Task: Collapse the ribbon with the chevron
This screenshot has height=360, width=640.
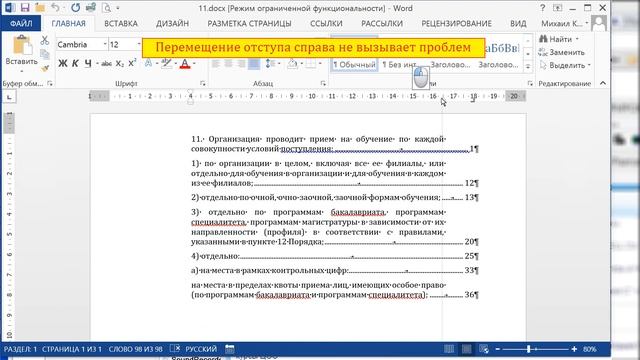Action: (x=603, y=83)
